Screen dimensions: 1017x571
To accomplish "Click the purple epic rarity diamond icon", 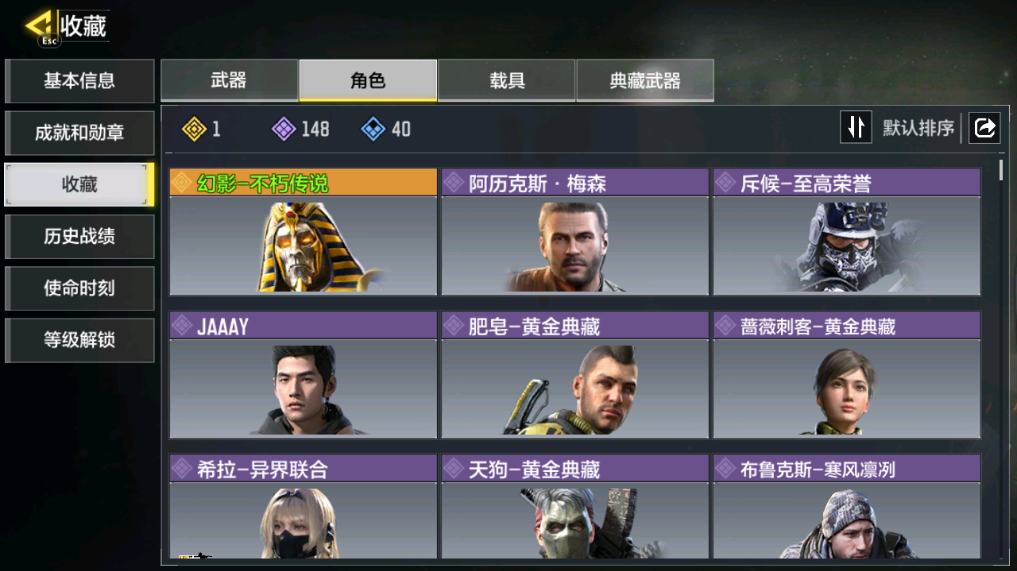I will 283,129.
